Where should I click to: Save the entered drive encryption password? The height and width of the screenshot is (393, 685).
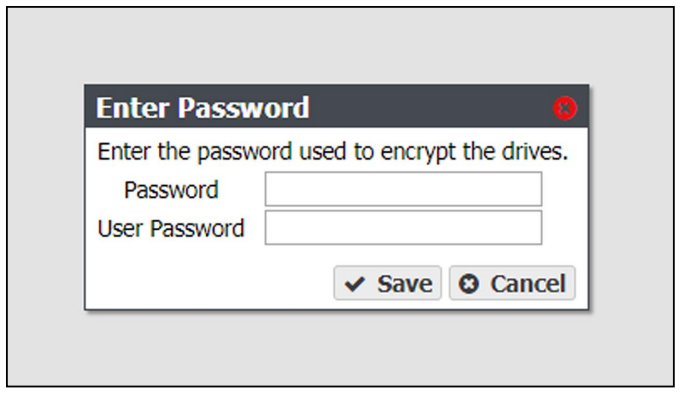pos(387,283)
